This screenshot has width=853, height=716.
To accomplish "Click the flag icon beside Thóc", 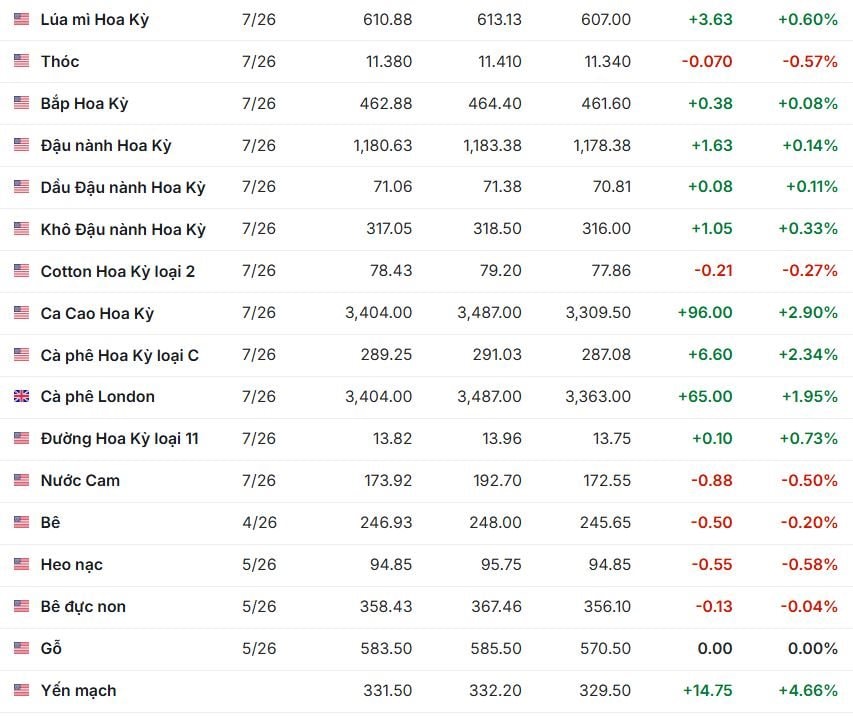I will tap(21, 61).
